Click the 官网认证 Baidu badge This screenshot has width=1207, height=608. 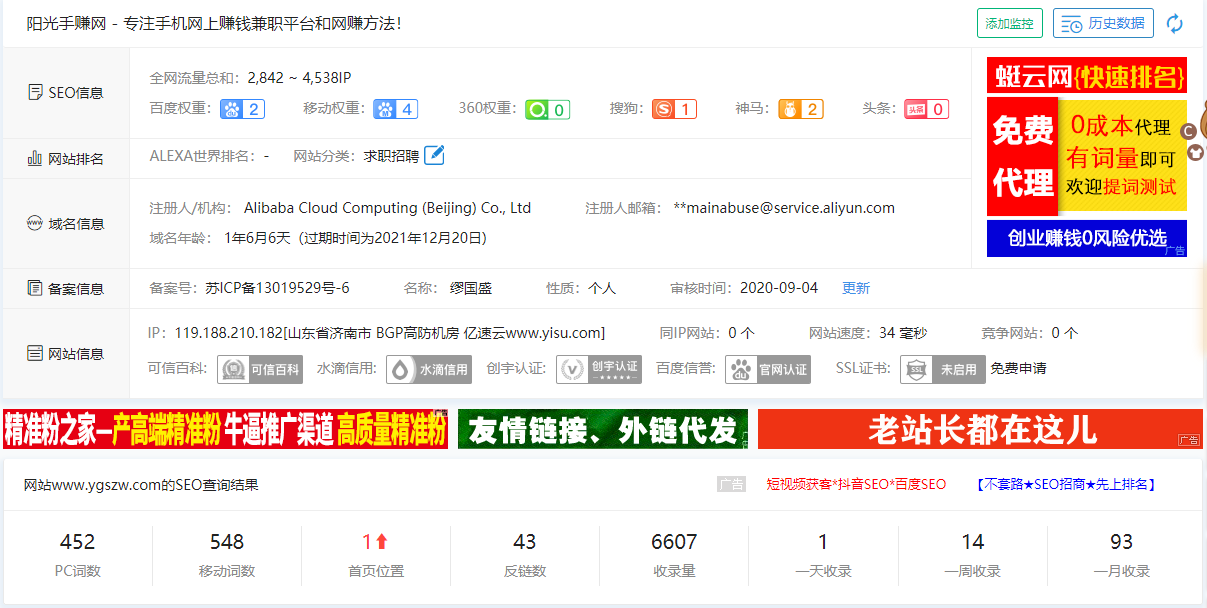point(768,369)
